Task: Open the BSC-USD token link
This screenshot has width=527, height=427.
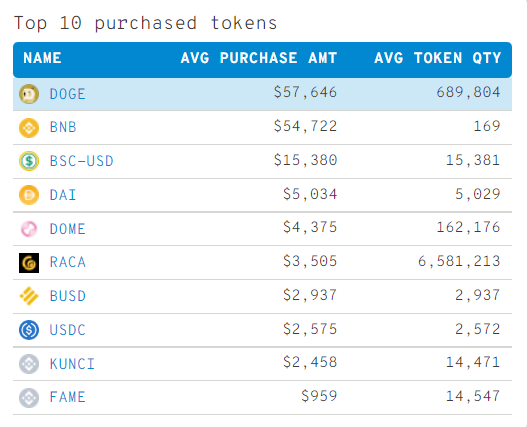Action: coord(82,161)
